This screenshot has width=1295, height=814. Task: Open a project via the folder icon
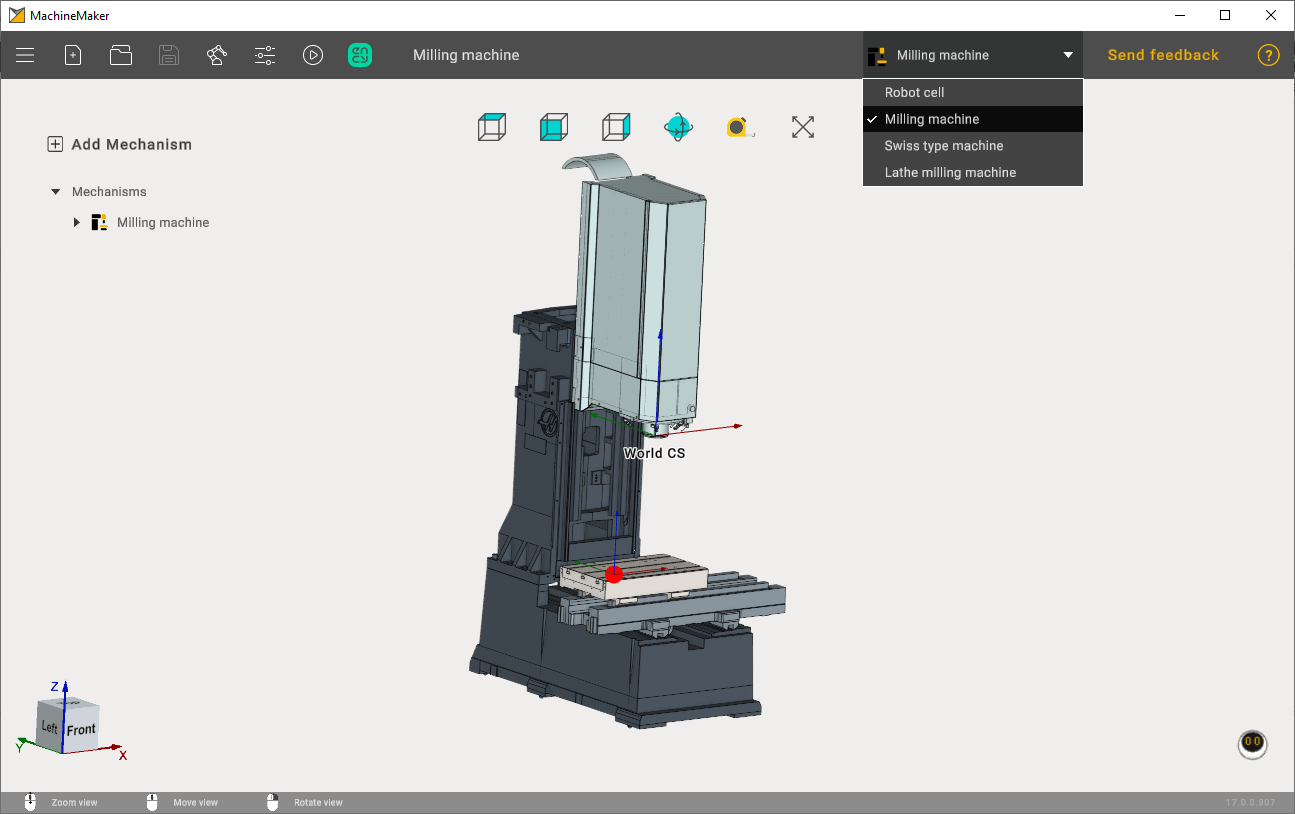tap(121, 55)
